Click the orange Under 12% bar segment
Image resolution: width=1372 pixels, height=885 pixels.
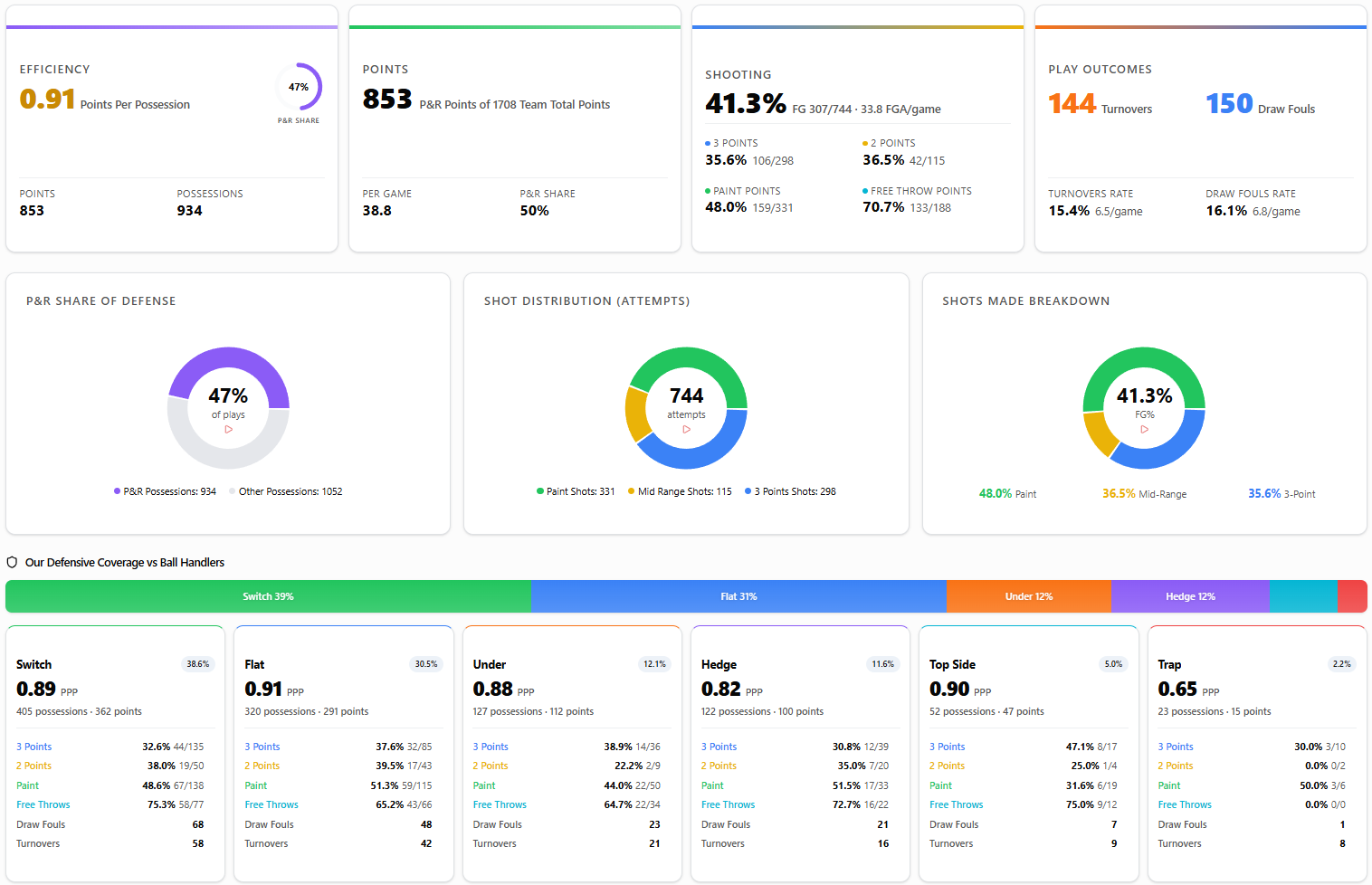(x=1028, y=596)
